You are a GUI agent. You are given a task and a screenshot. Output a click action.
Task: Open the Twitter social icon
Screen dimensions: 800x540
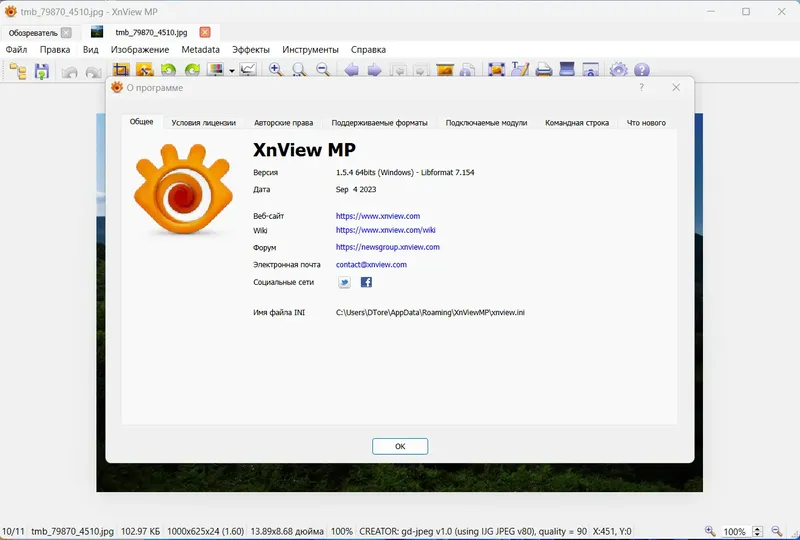point(344,282)
